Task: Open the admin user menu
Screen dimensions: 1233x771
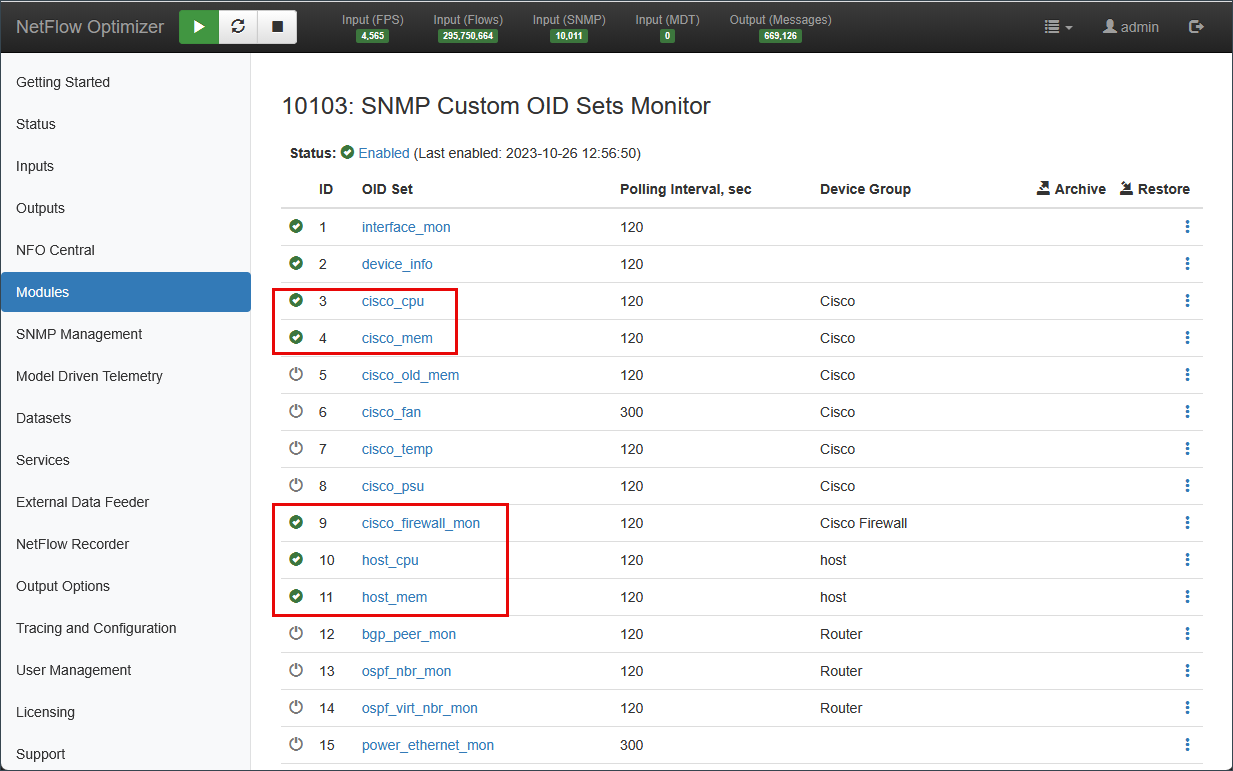Action: coord(1130,27)
